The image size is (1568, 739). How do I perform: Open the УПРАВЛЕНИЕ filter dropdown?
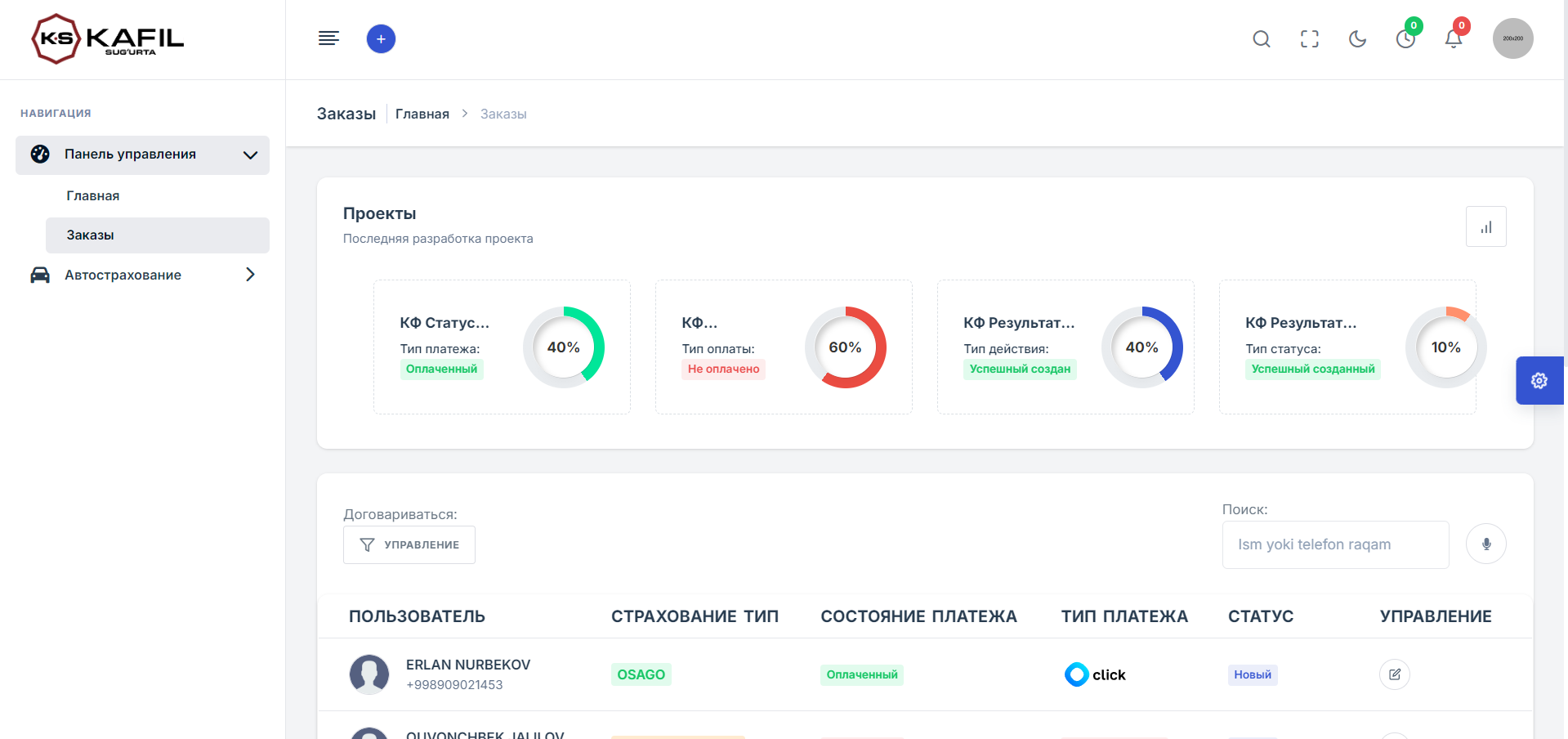click(x=409, y=544)
